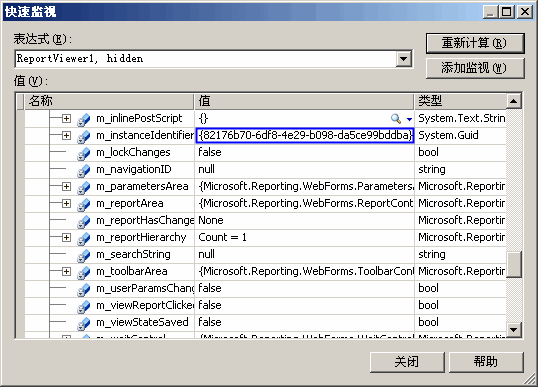This screenshot has width=538, height=387.
Task: Click the false value of m_userParamsChang
Action: tap(210, 288)
